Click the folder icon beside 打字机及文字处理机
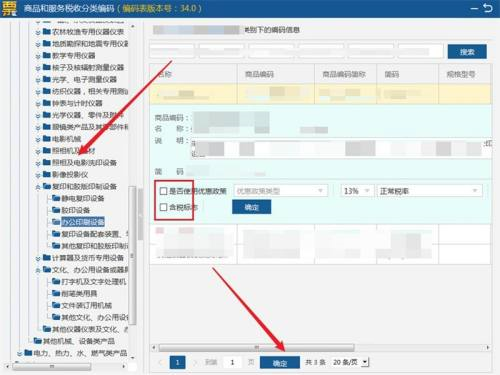 coord(56,282)
